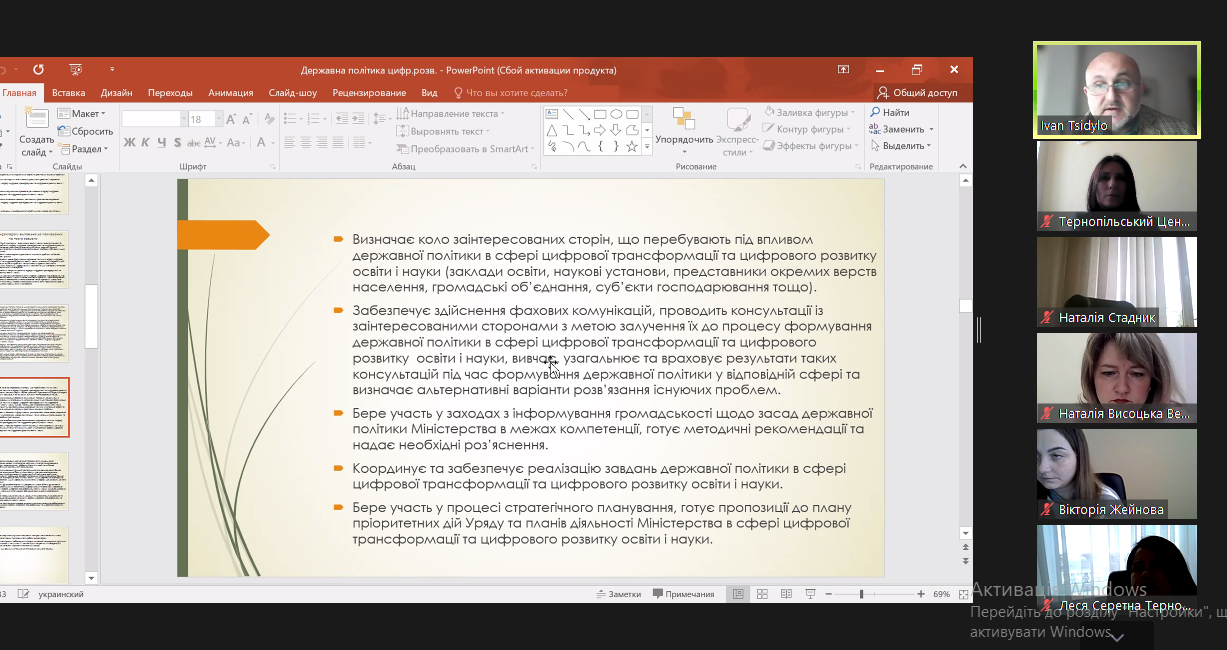Open the Дизайн ribbon tab
The height and width of the screenshot is (650, 1227).
coord(117,93)
